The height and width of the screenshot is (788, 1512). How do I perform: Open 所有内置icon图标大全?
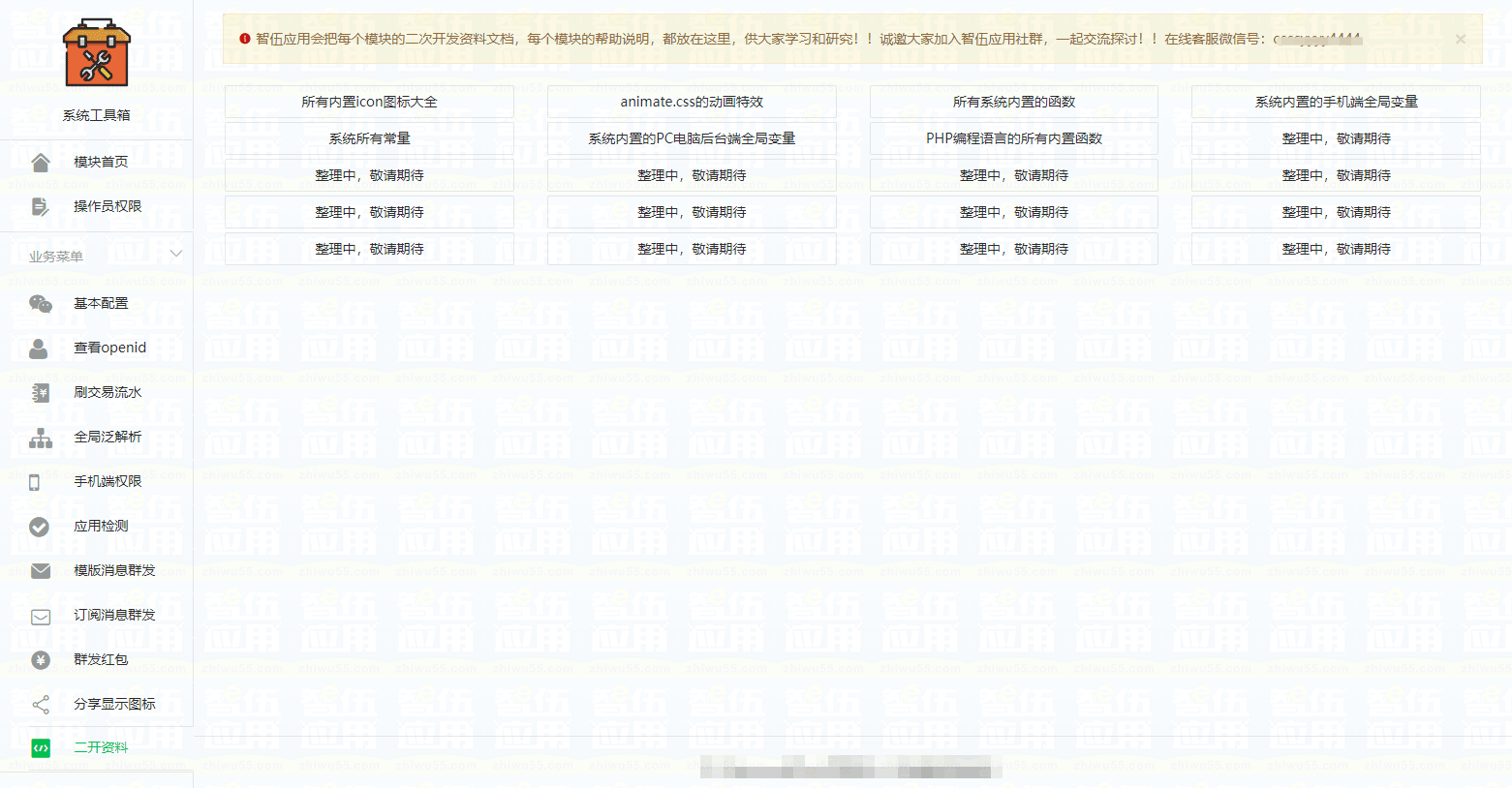point(368,101)
